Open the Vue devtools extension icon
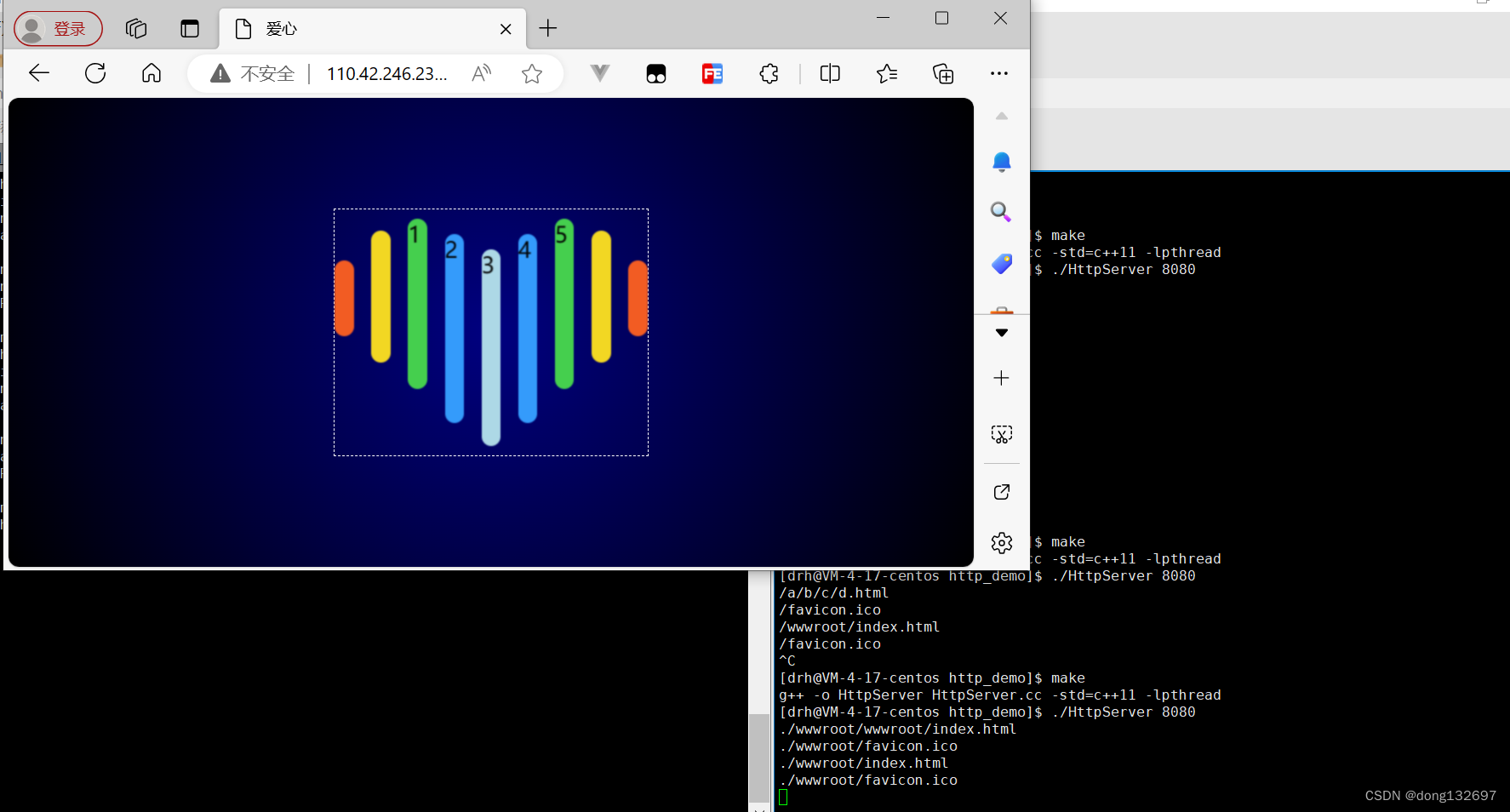 point(600,73)
